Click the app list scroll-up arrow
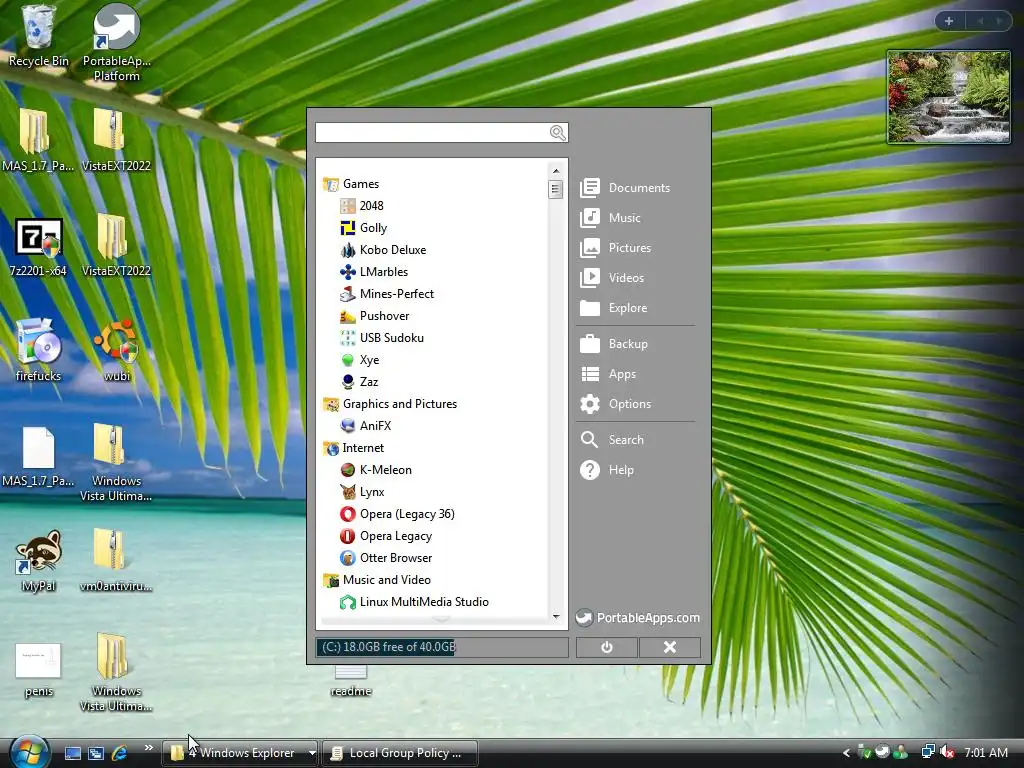Viewport: 1024px width, 768px height. [556, 170]
